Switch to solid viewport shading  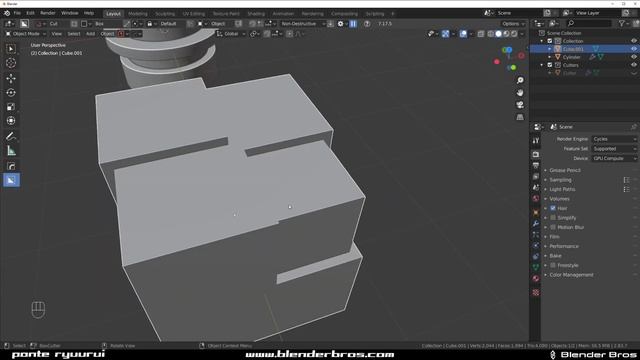pyautogui.click(x=498, y=34)
